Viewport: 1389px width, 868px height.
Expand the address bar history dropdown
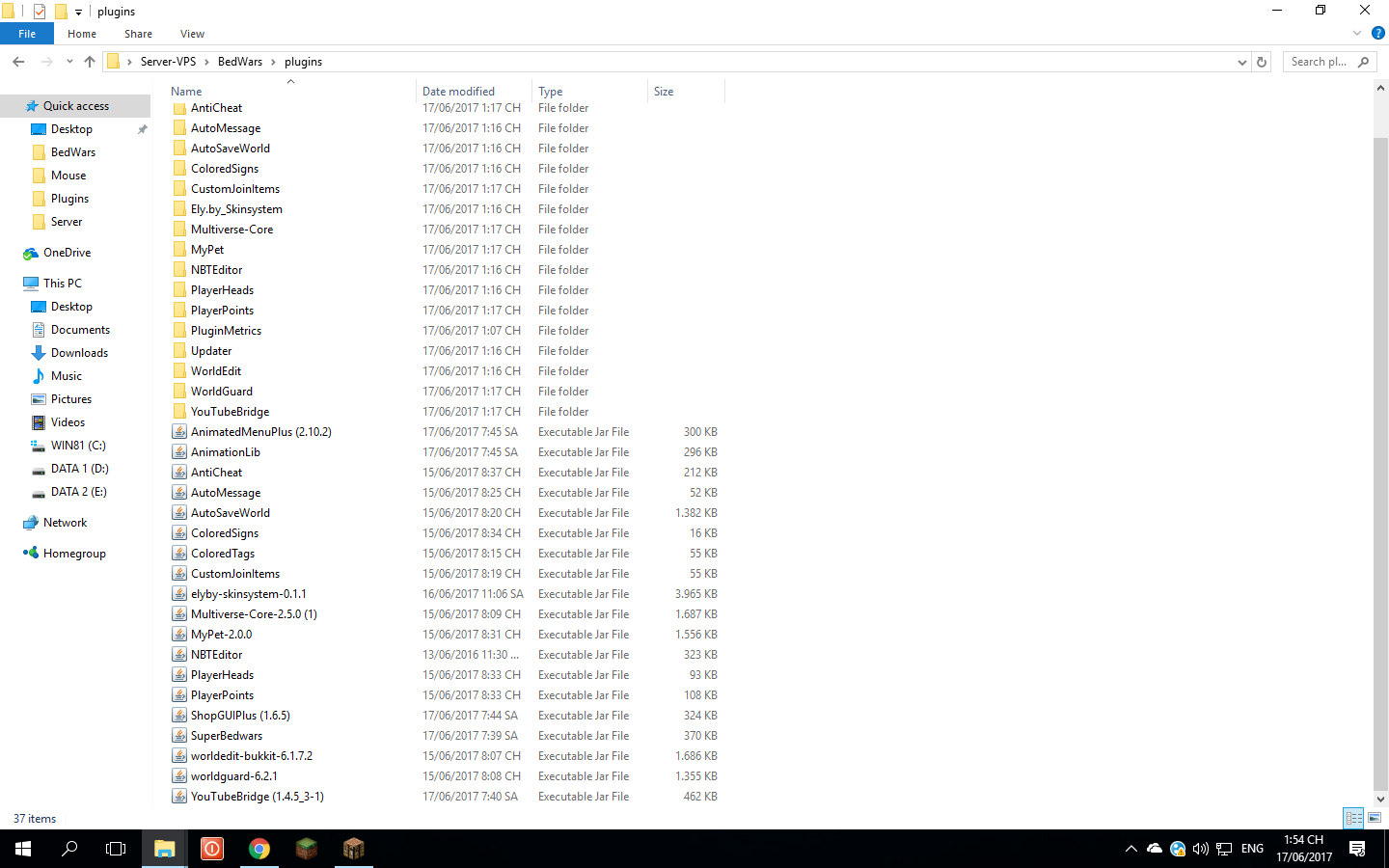pos(1241,62)
